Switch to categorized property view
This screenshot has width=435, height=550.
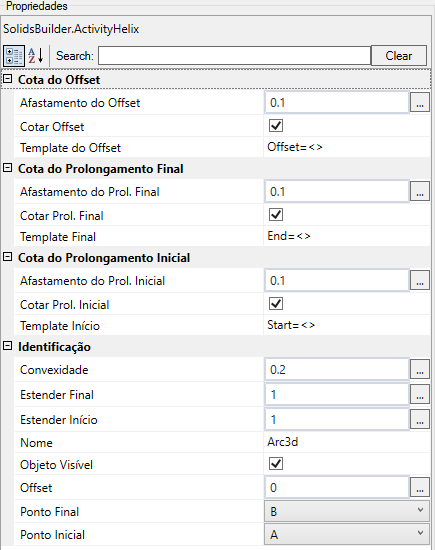tap(14, 56)
